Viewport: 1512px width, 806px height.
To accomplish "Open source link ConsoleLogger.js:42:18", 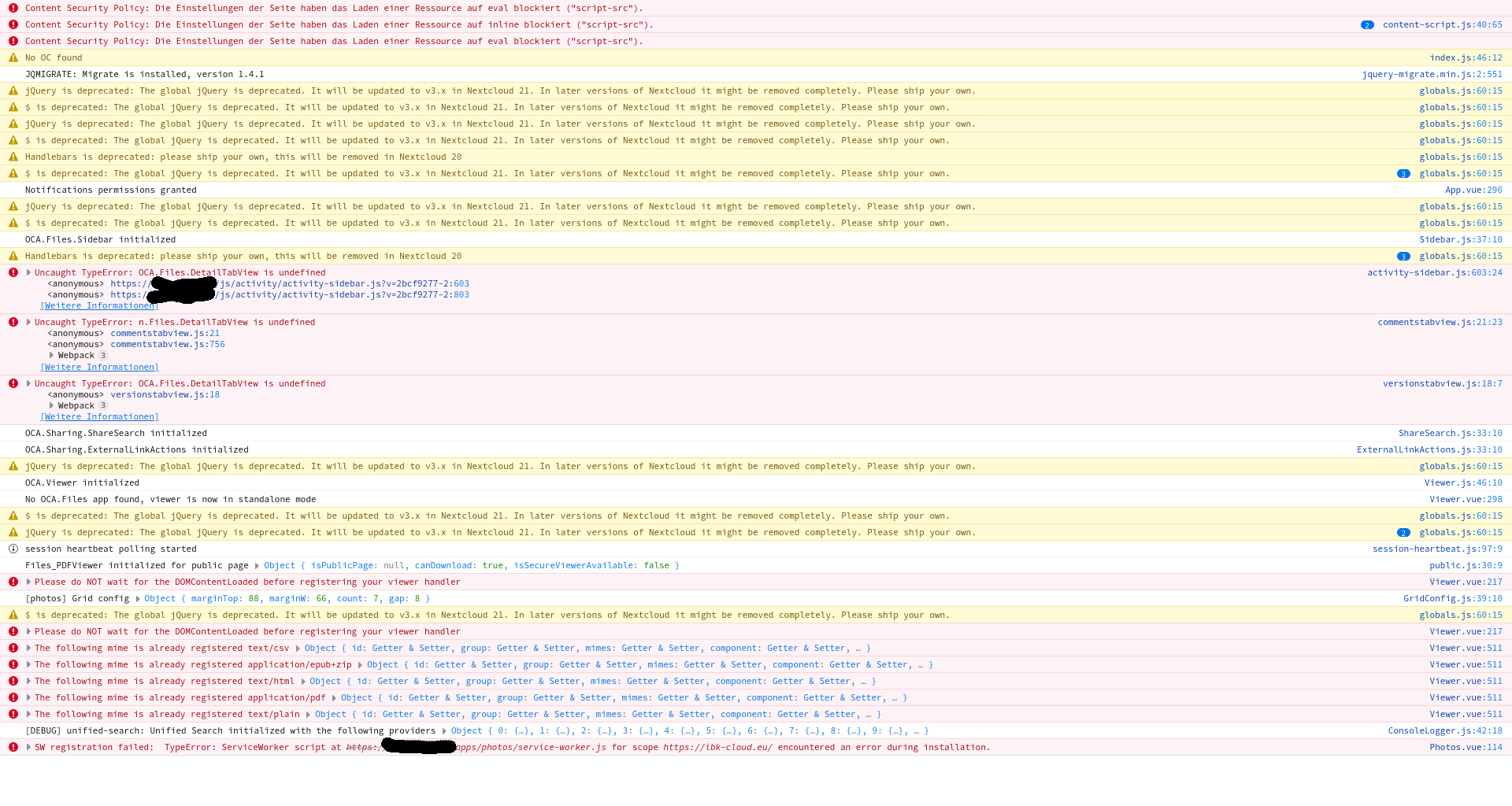I will tap(1445, 730).
